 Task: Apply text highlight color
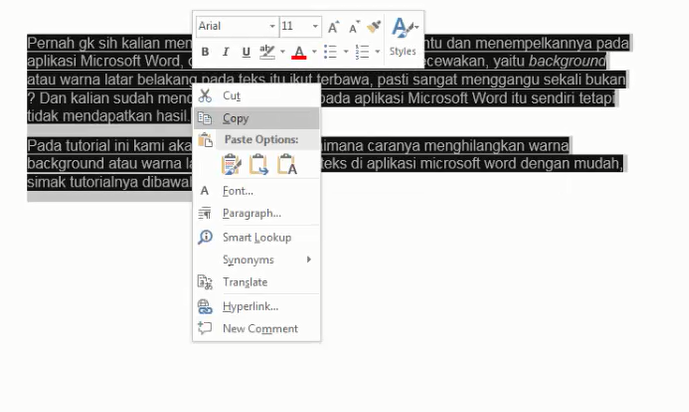(267, 52)
